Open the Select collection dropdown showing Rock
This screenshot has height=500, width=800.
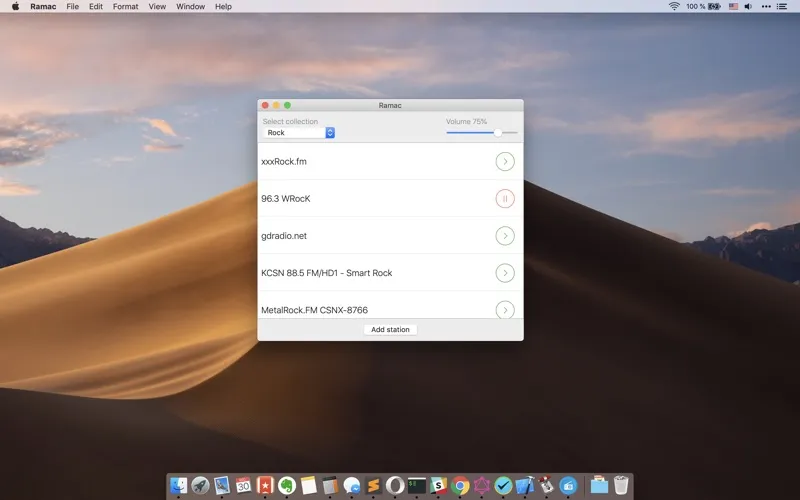[299, 133]
